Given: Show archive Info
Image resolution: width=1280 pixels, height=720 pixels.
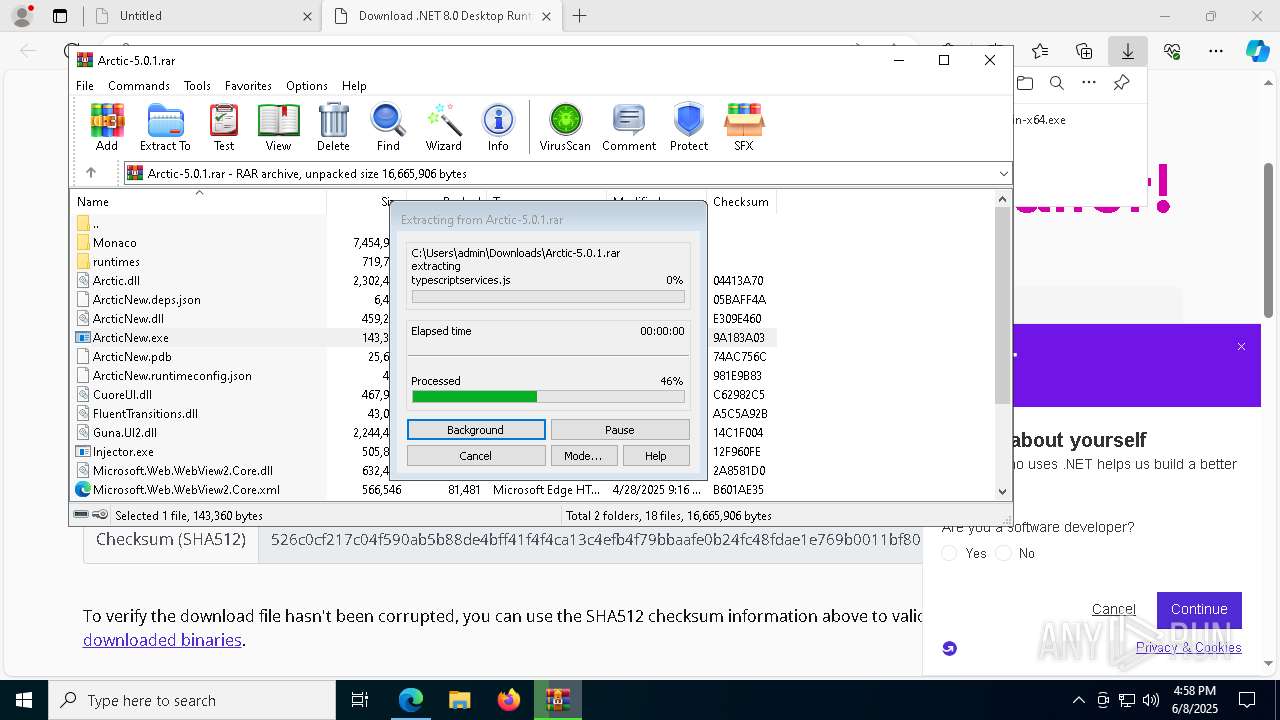Looking at the screenshot, I should 498,127.
